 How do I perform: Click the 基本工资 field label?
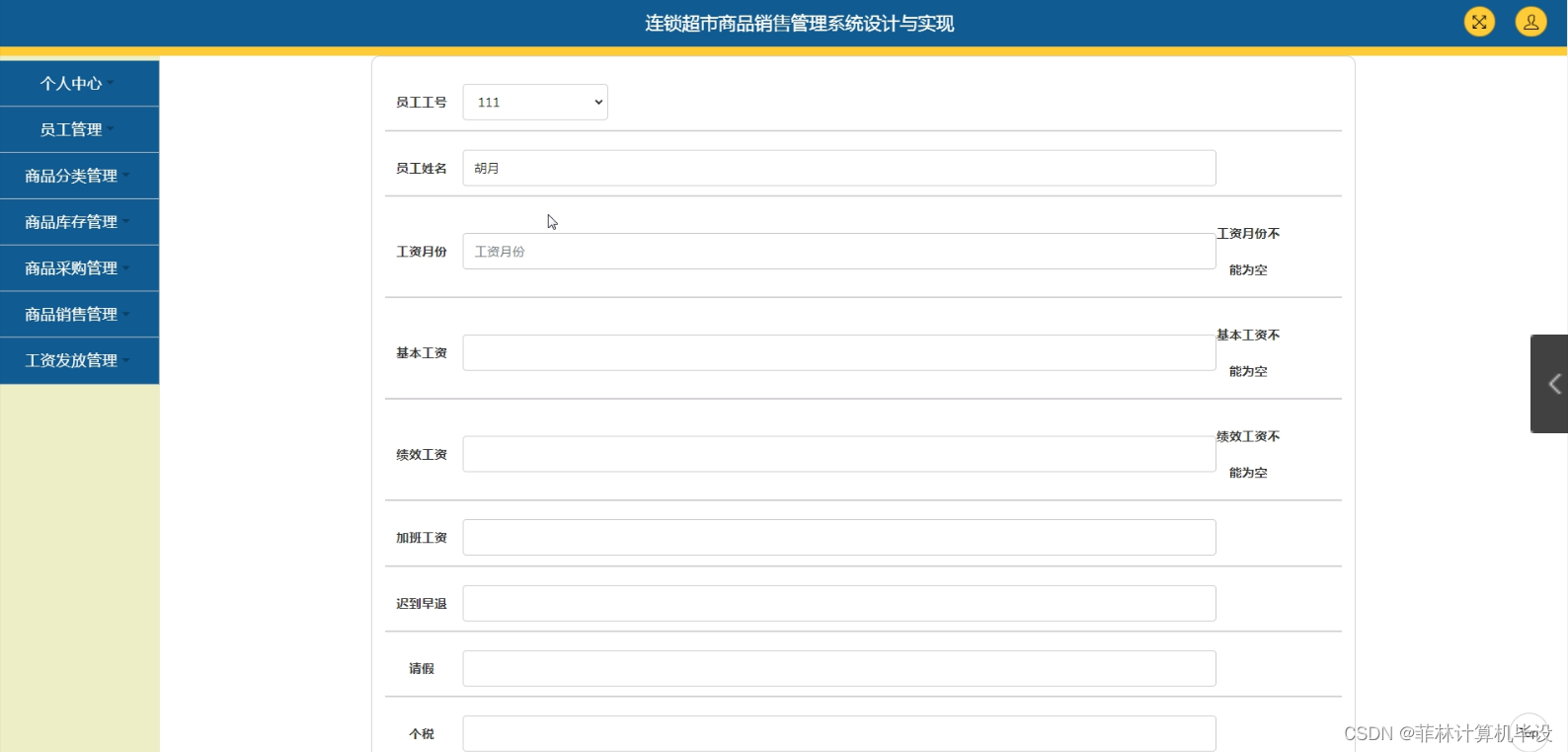coord(422,352)
